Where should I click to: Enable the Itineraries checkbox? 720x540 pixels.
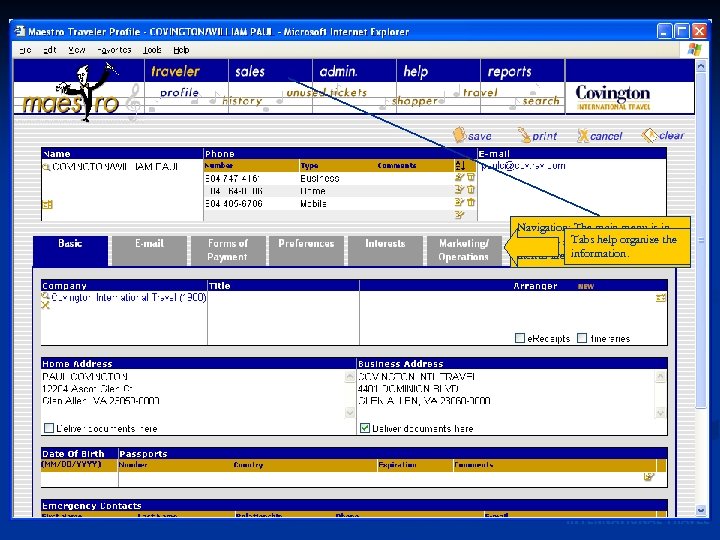(582, 338)
